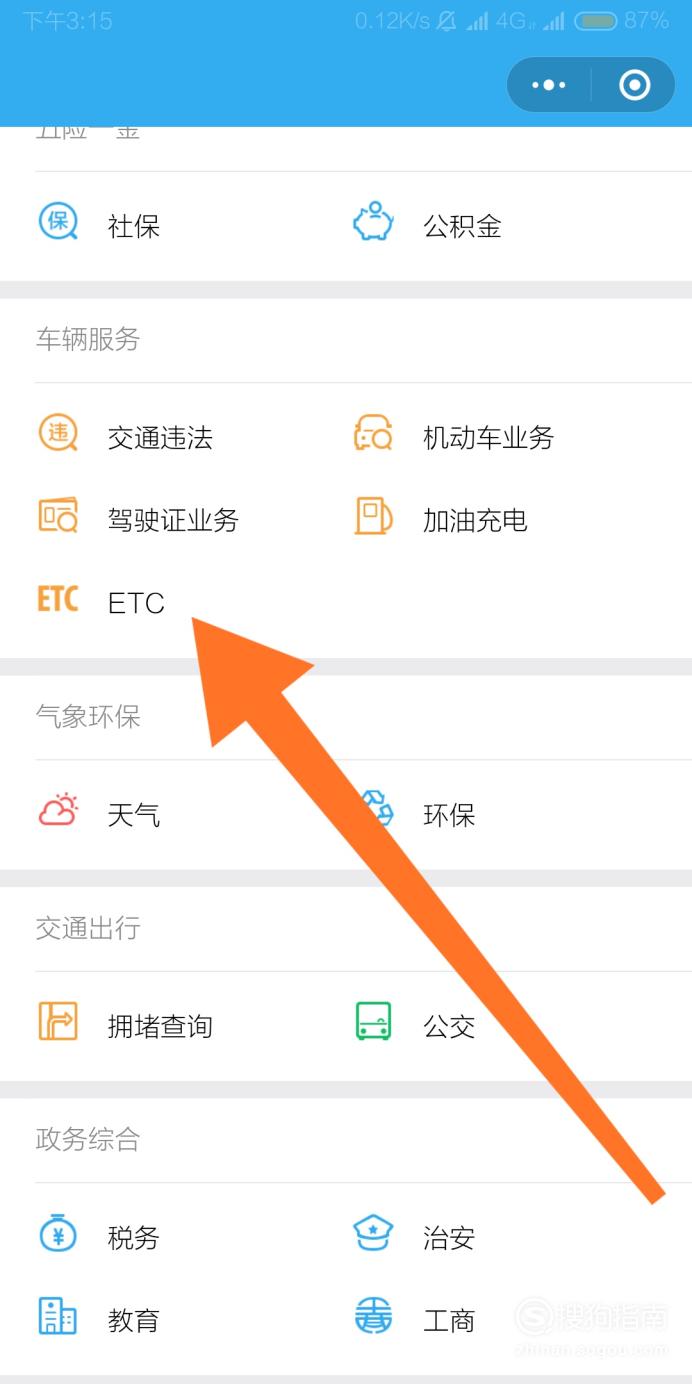Select the 公交 text label
This screenshot has width=692, height=1384.
tap(449, 1026)
